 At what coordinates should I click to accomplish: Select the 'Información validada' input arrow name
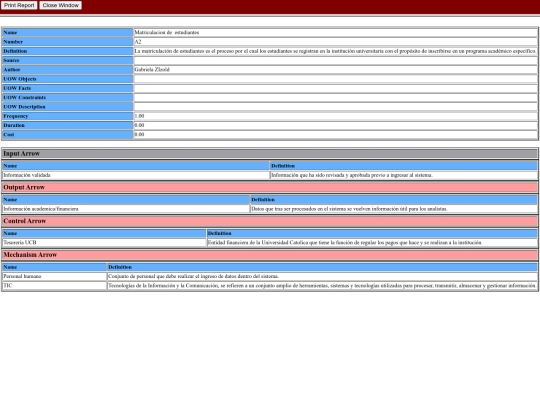point(27,175)
